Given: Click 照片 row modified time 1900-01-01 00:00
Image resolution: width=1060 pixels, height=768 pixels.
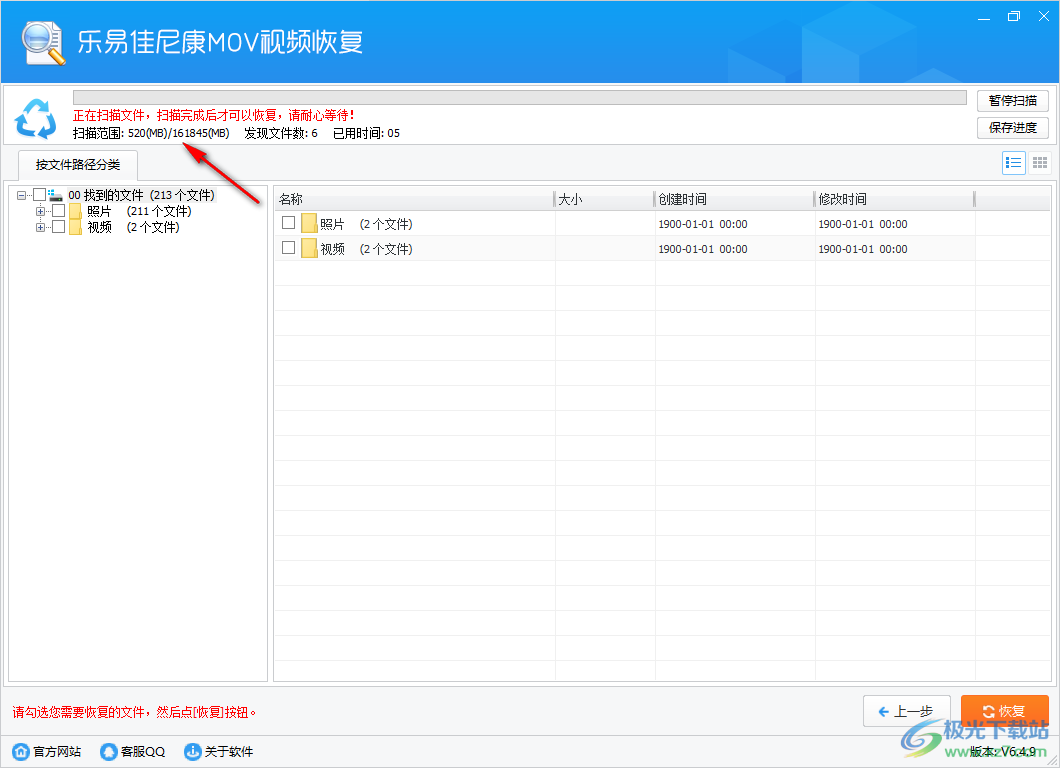Looking at the screenshot, I should pyautogui.click(x=863, y=224).
